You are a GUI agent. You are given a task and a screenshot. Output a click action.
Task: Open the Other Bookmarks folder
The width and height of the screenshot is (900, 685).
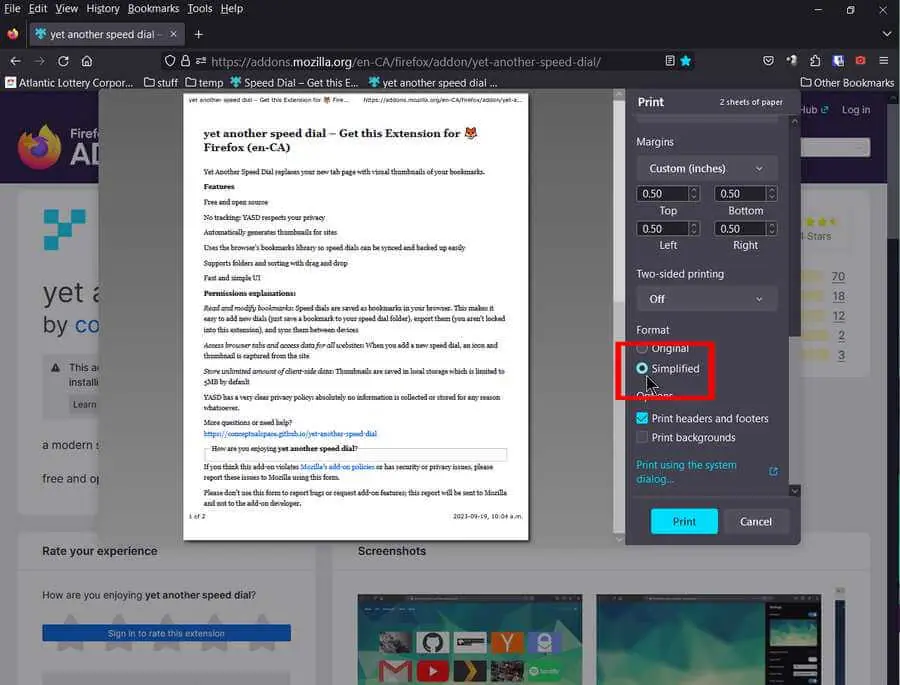click(847, 83)
